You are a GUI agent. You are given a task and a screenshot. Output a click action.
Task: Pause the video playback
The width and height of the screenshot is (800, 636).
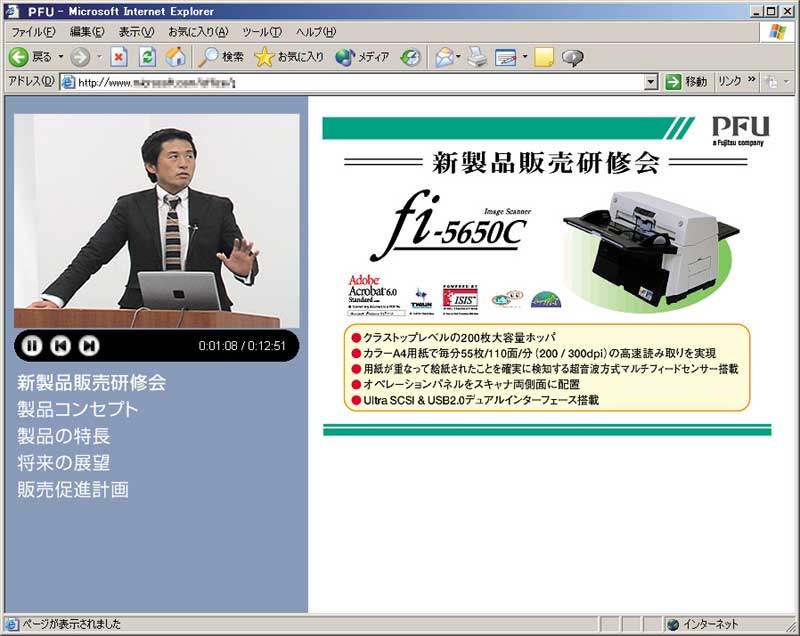32,346
